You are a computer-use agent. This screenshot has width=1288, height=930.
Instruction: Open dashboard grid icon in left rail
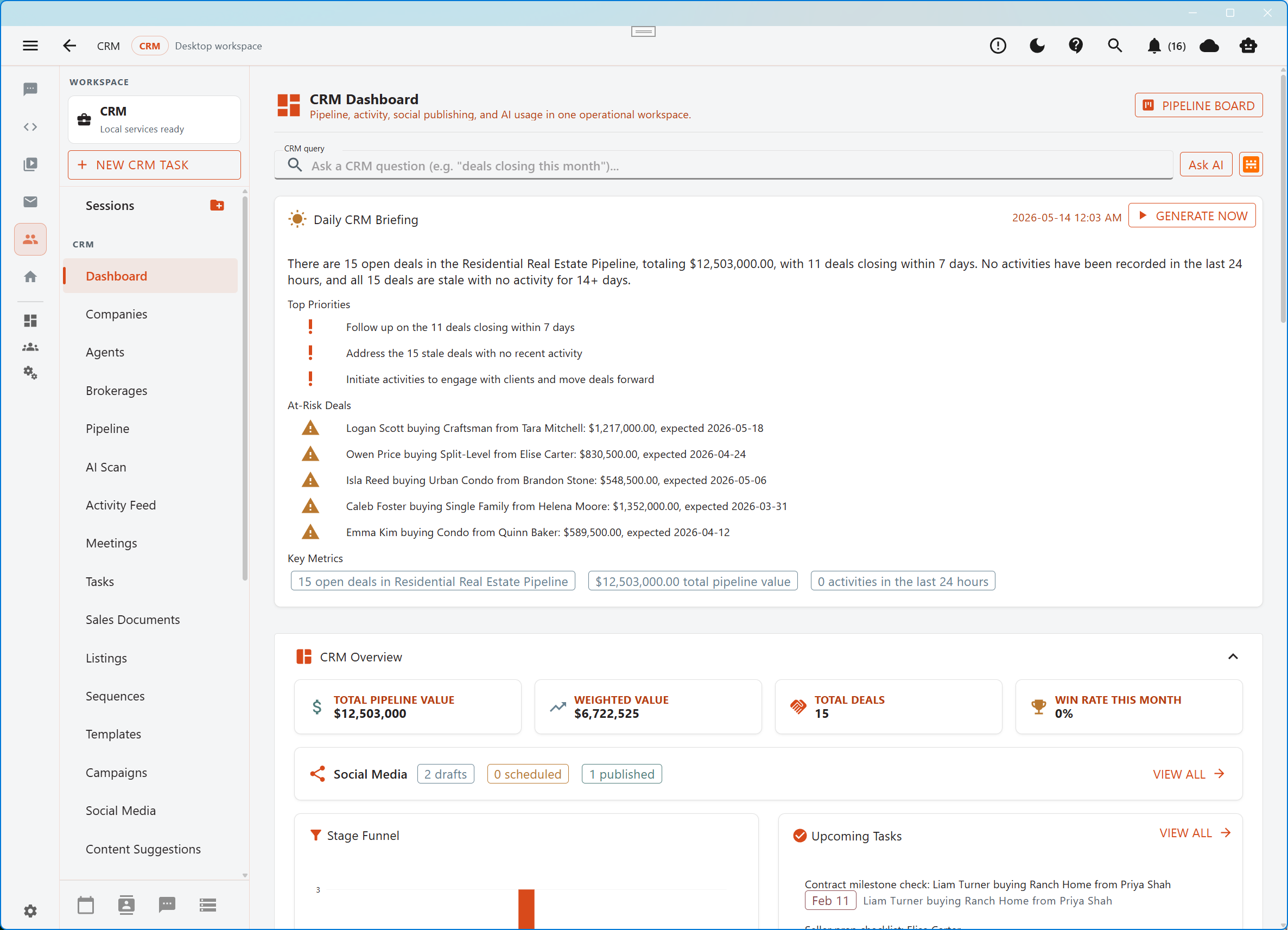(x=30, y=321)
